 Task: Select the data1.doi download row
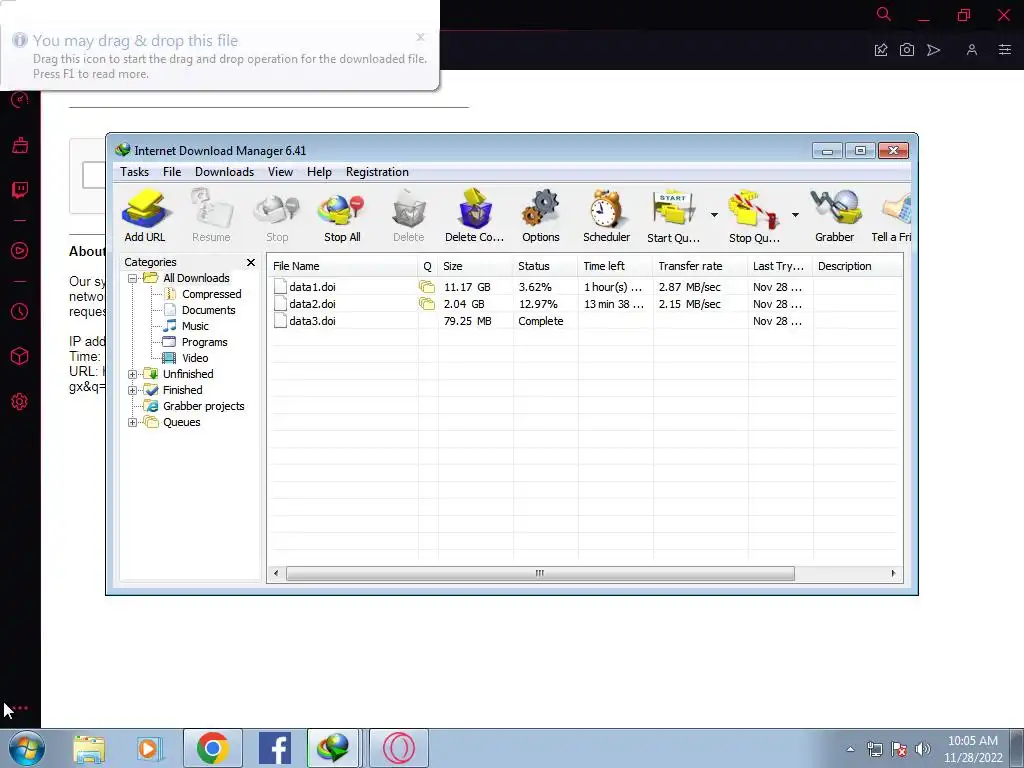click(x=584, y=287)
